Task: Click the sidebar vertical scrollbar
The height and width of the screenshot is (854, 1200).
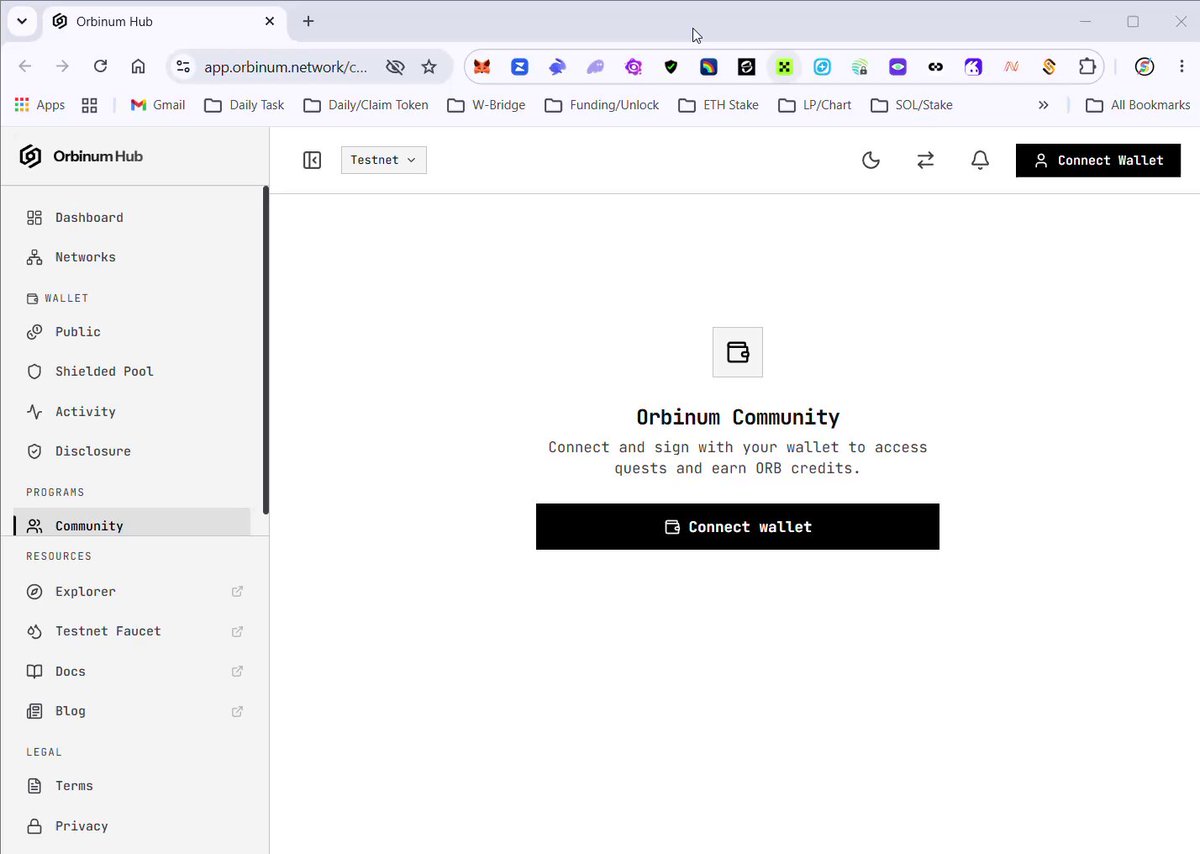Action: point(265,350)
